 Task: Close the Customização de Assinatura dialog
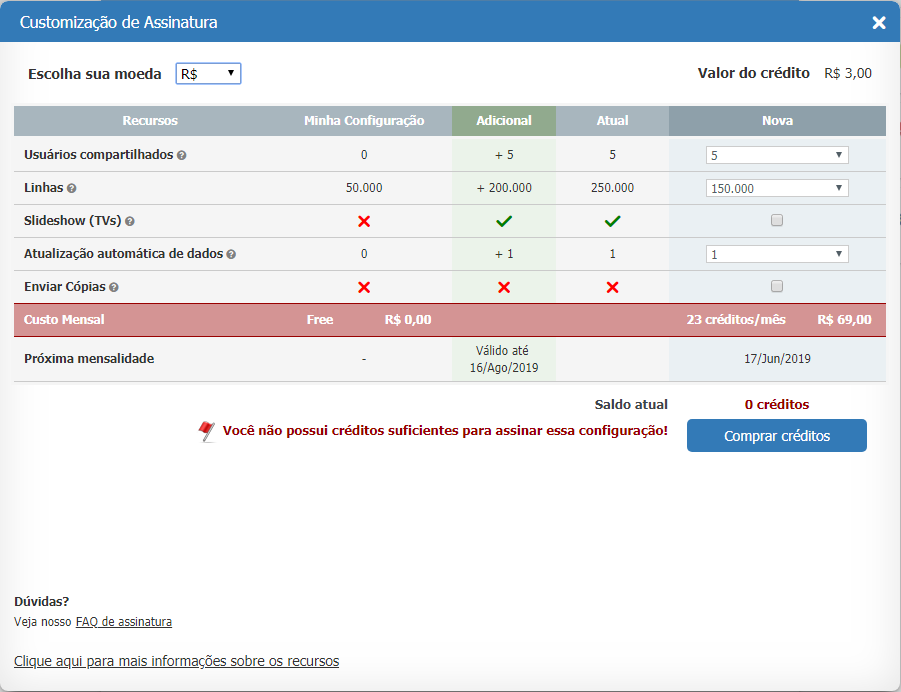[x=878, y=21]
